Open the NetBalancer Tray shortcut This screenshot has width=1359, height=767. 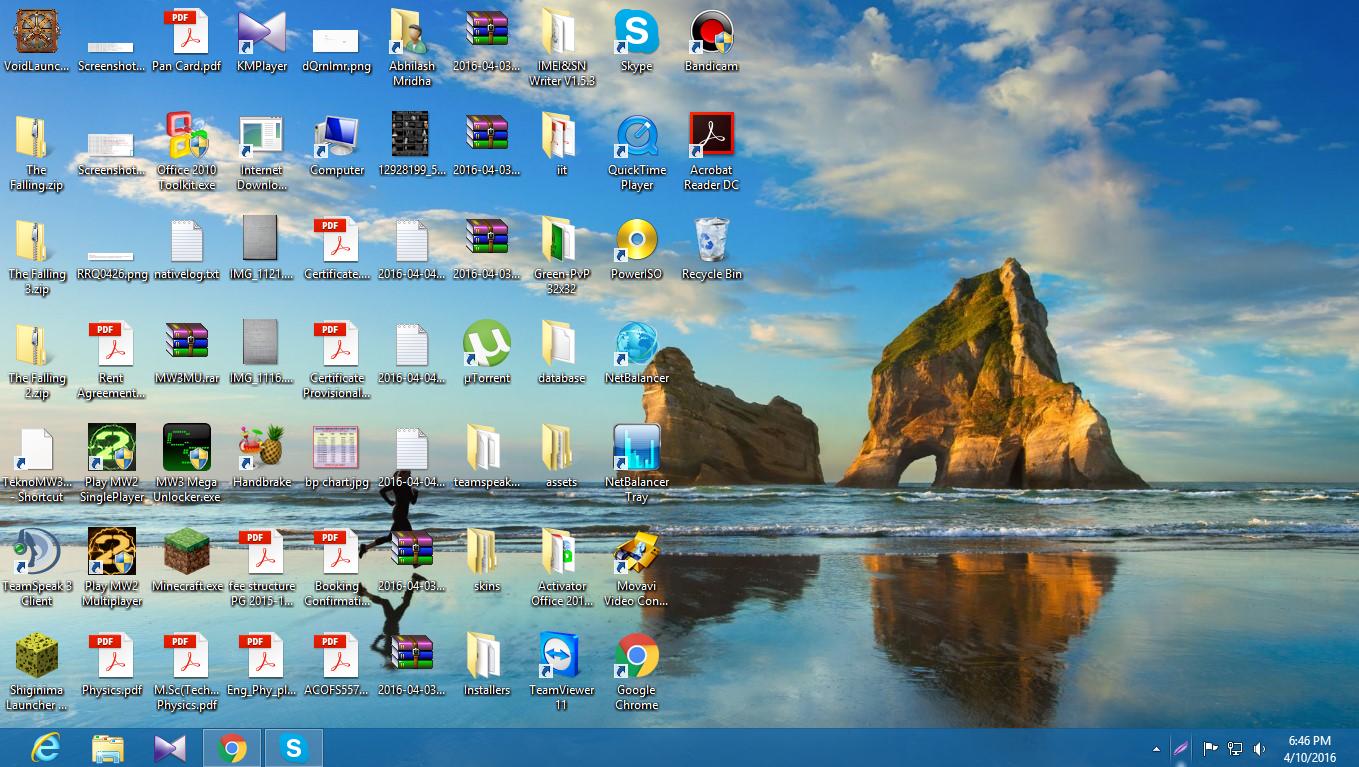(x=637, y=464)
